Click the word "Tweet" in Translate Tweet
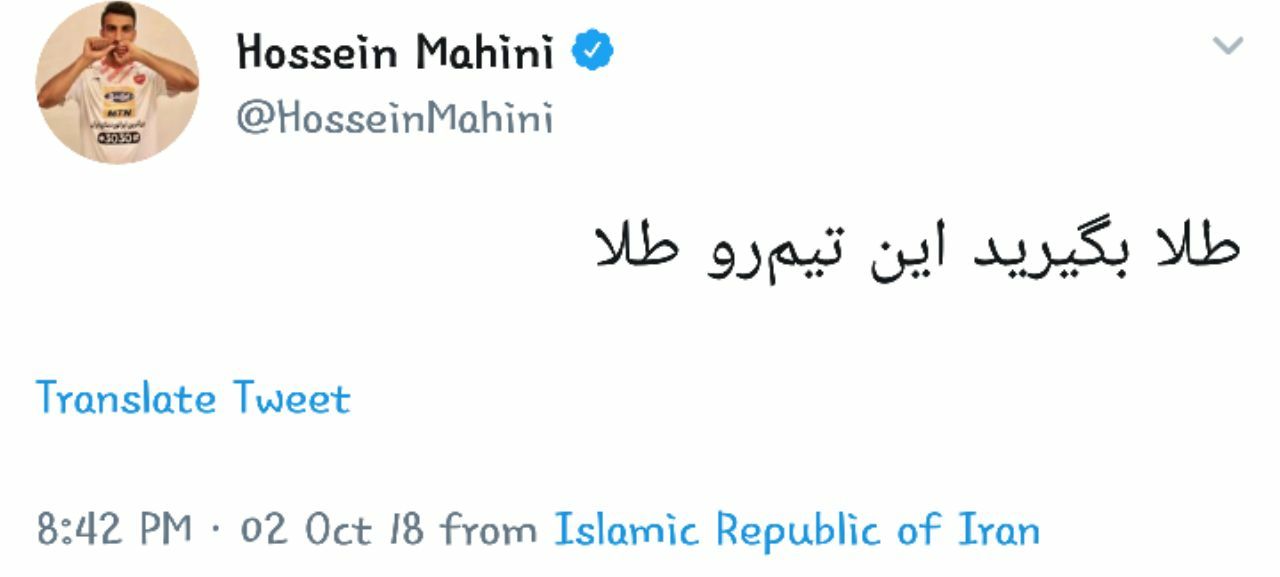 pyautogui.click(x=292, y=399)
